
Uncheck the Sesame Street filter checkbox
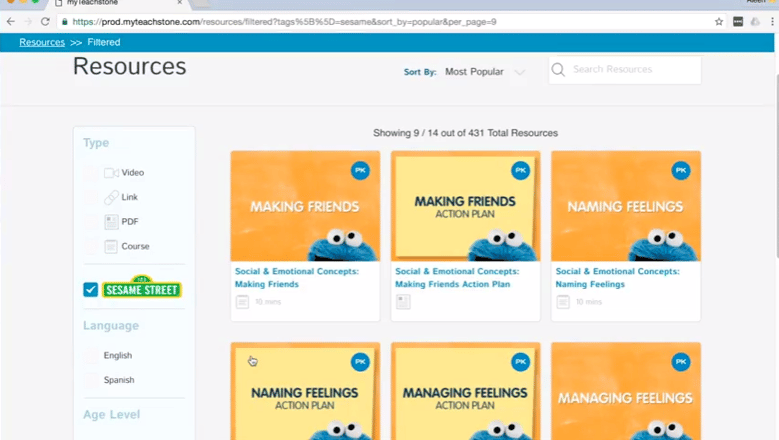[x=91, y=289]
